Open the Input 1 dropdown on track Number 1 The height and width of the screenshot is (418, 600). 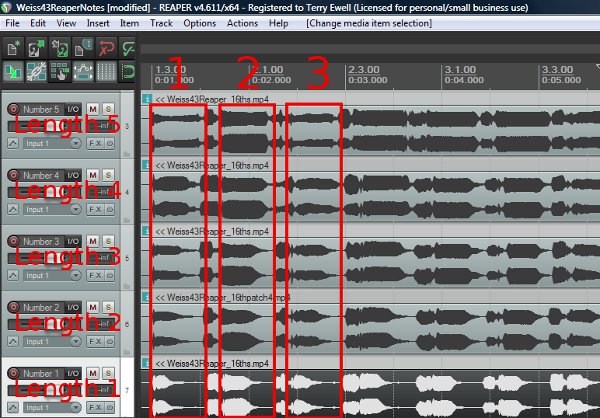click(x=52, y=407)
